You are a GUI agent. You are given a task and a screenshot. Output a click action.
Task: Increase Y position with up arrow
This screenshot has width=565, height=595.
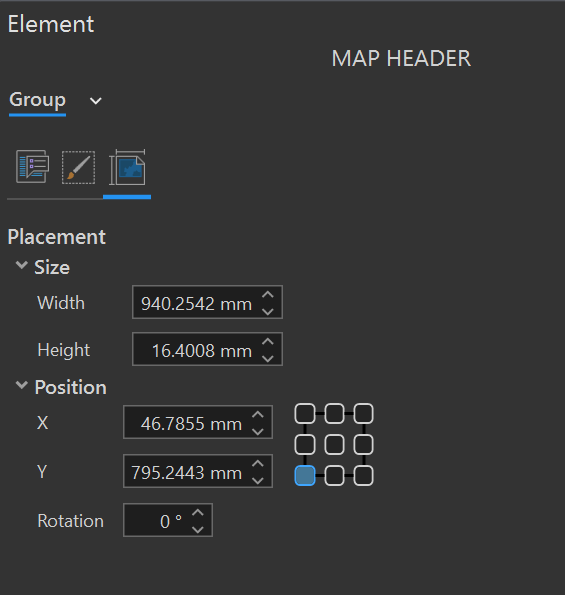(258, 463)
